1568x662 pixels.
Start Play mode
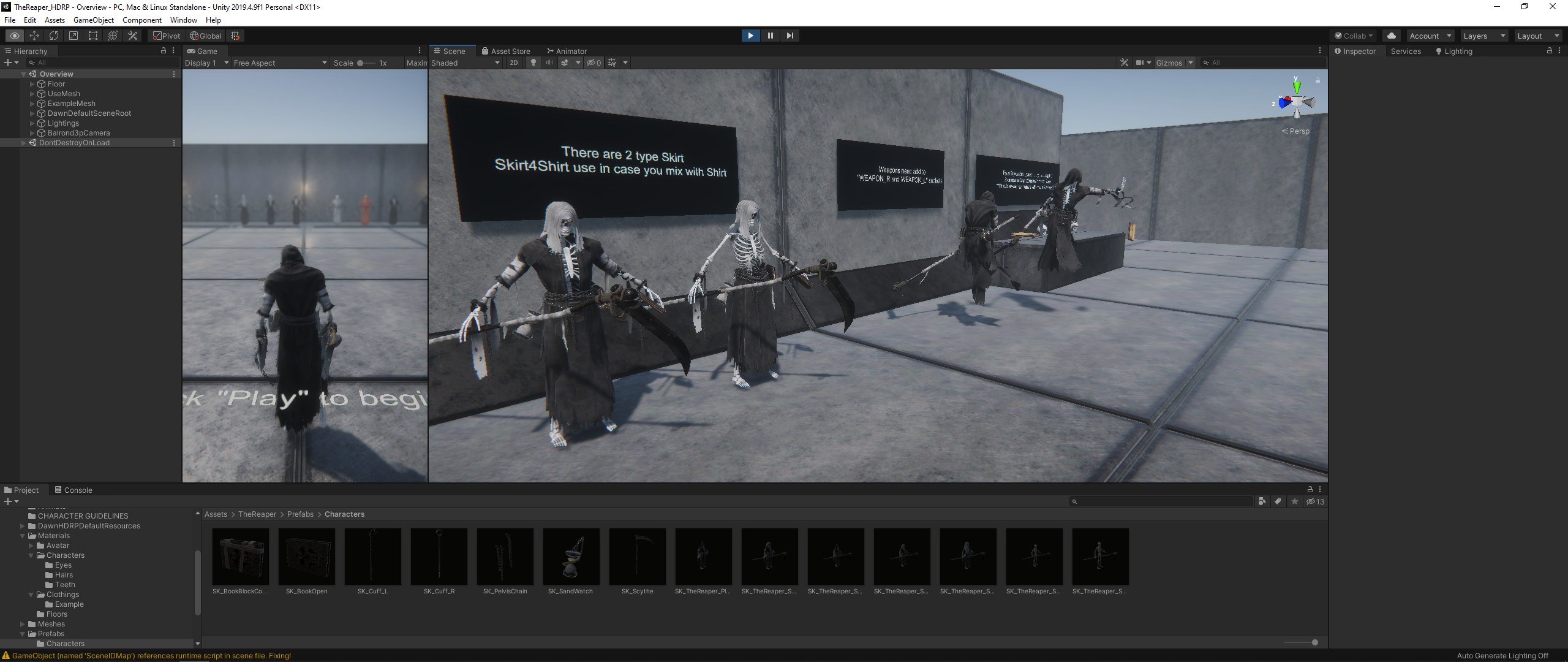click(x=750, y=36)
